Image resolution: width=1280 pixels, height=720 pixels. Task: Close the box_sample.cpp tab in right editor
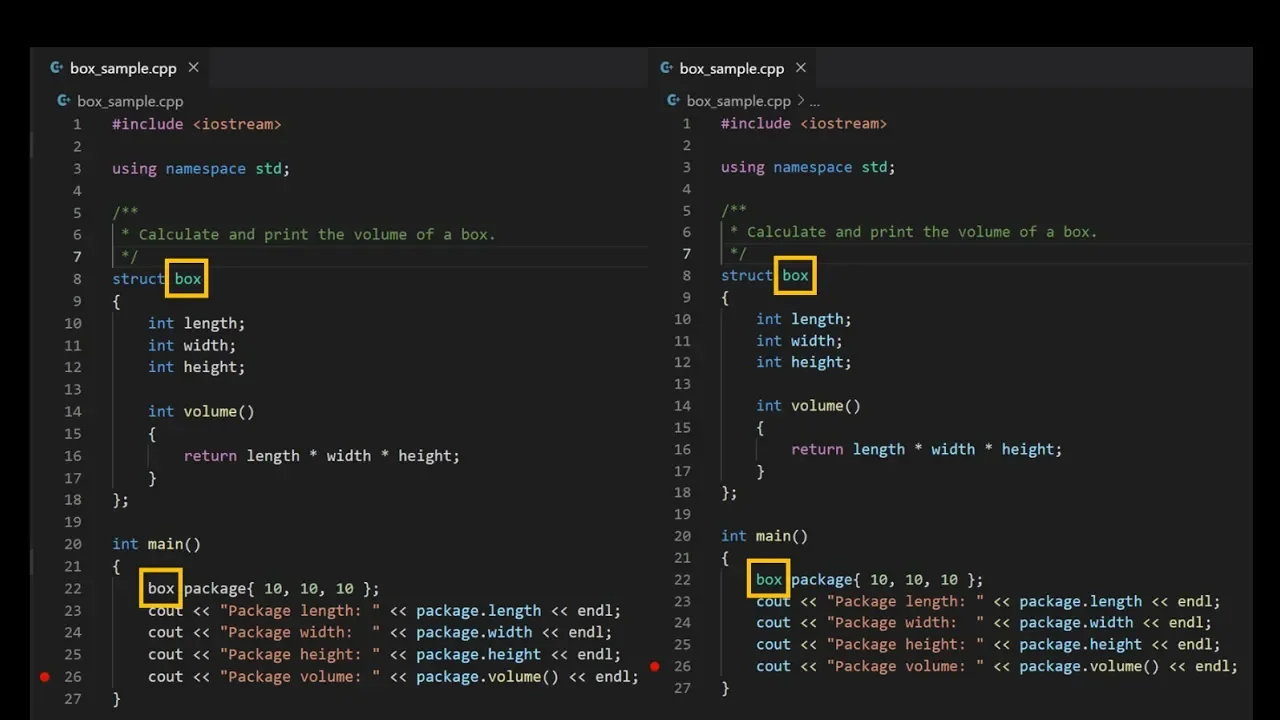[800, 67]
